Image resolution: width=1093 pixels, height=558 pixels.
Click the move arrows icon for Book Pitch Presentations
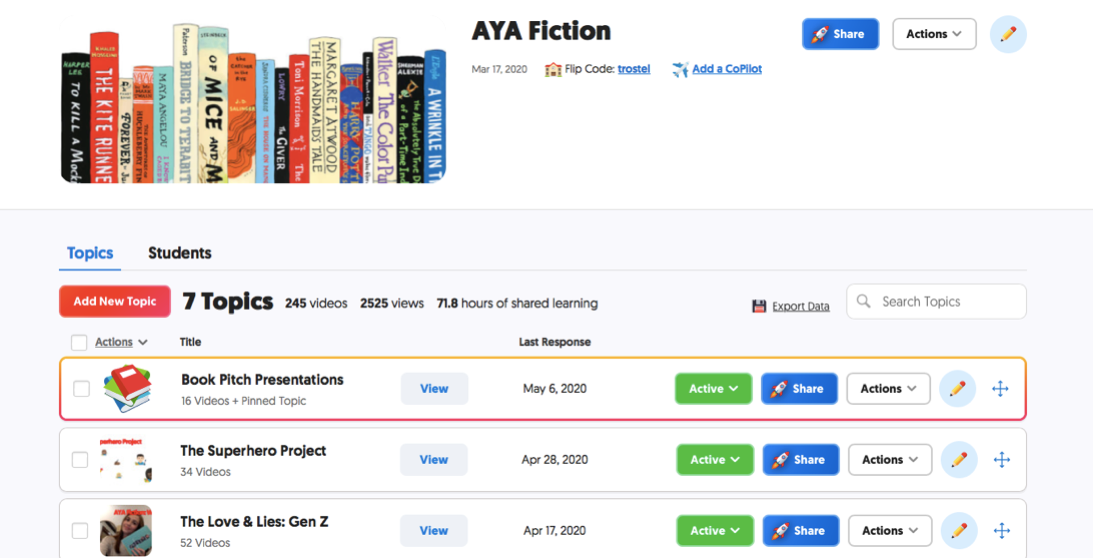click(x=1000, y=389)
